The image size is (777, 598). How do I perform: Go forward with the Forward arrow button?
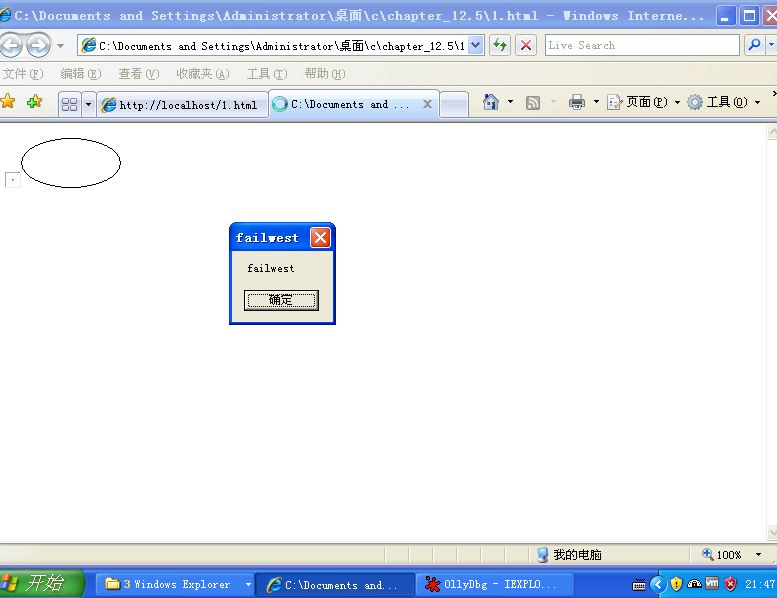pyautogui.click(x=38, y=46)
